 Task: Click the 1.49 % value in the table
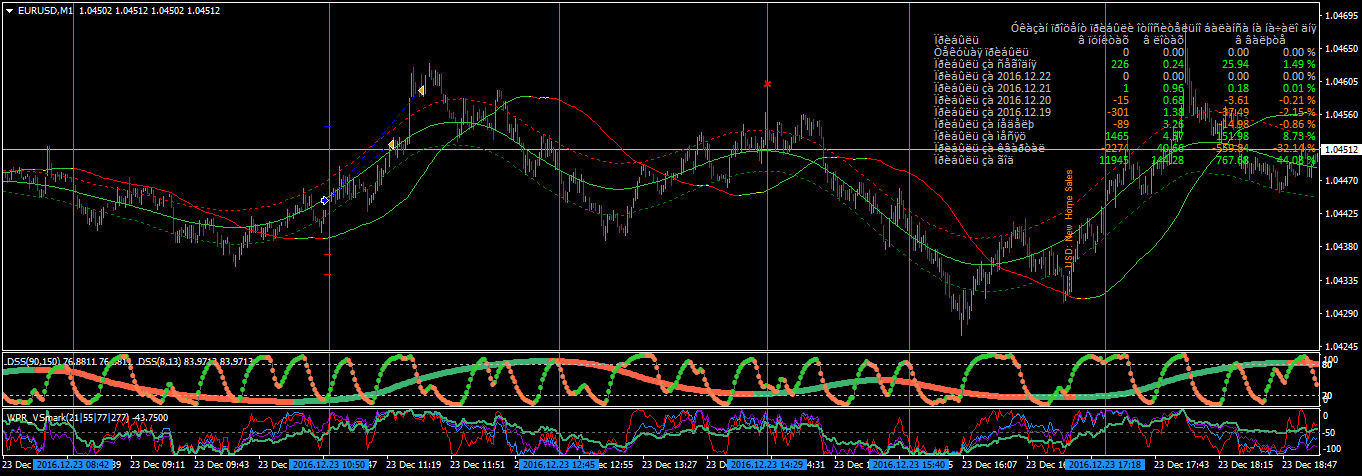point(1300,64)
